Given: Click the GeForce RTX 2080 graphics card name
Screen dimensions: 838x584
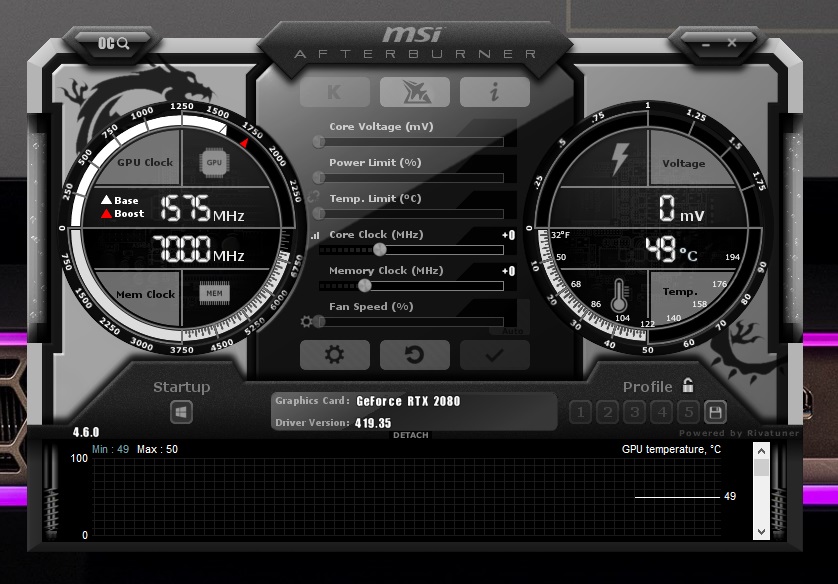Looking at the screenshot, I should point(408,401).
